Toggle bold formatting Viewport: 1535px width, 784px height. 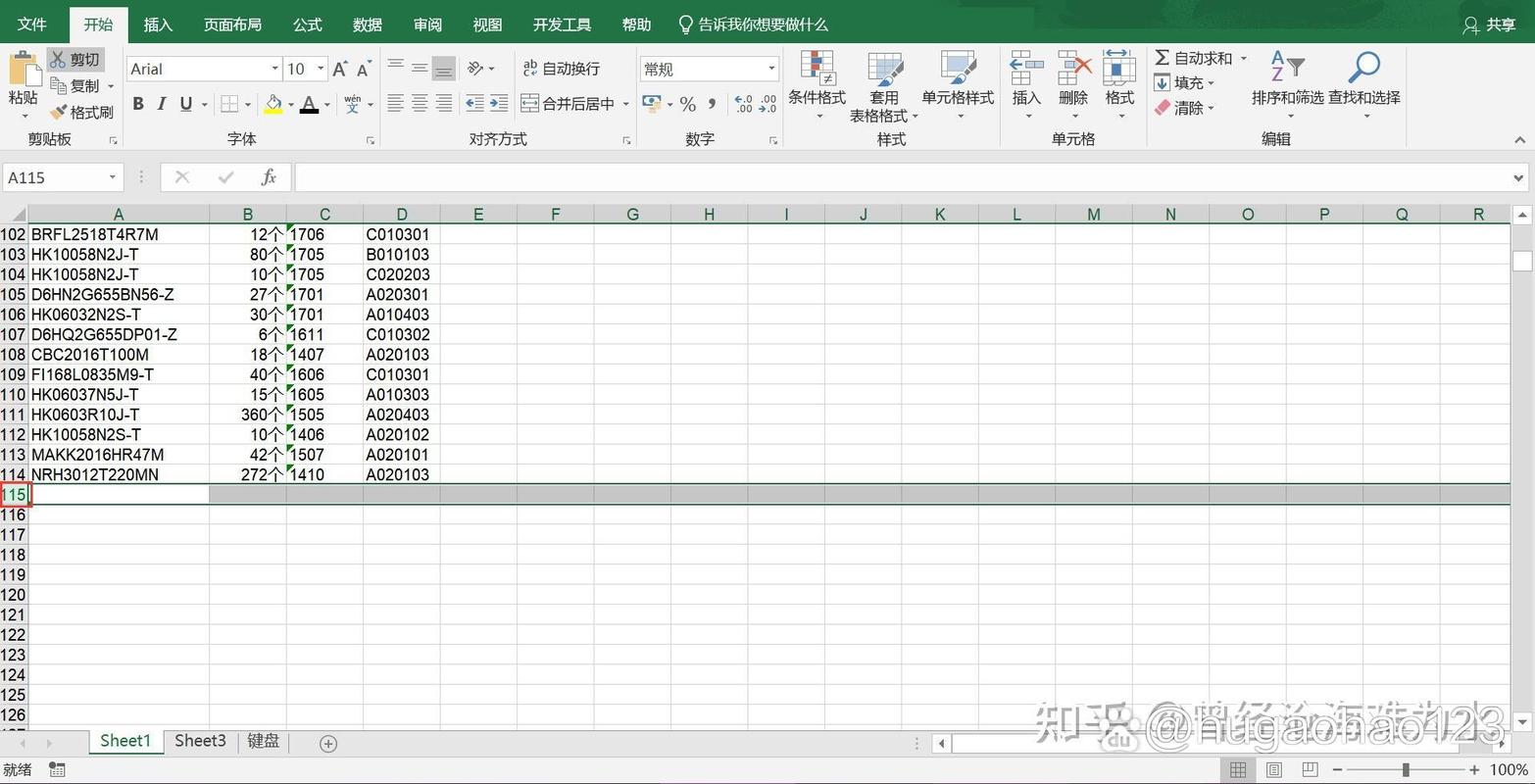click(137, 103)
